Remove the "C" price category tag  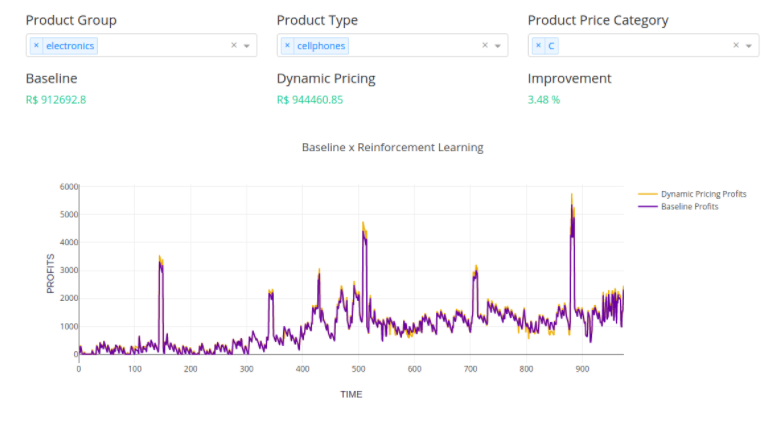(538, 46)
